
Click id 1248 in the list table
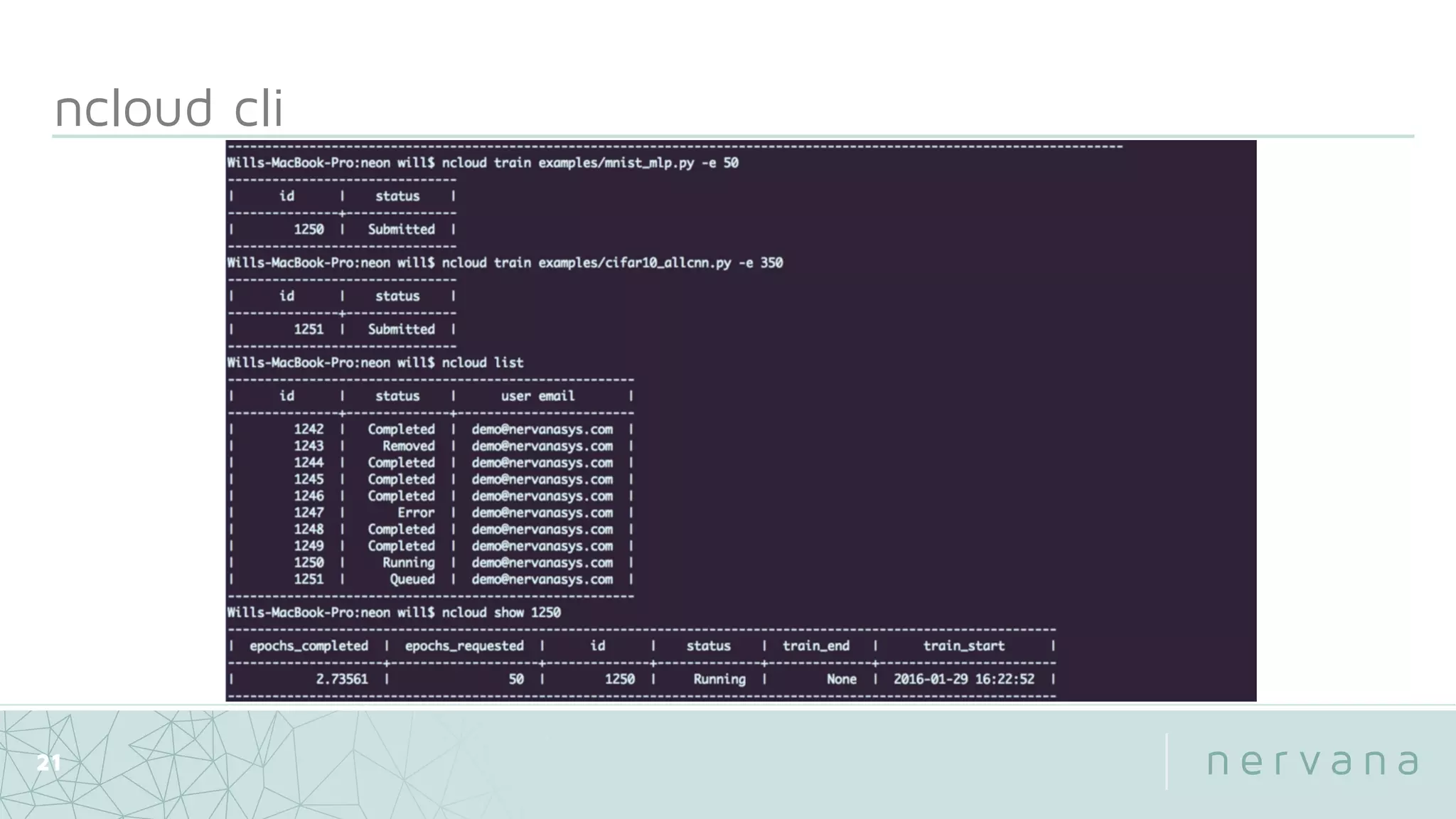click(x=309, y=530)
